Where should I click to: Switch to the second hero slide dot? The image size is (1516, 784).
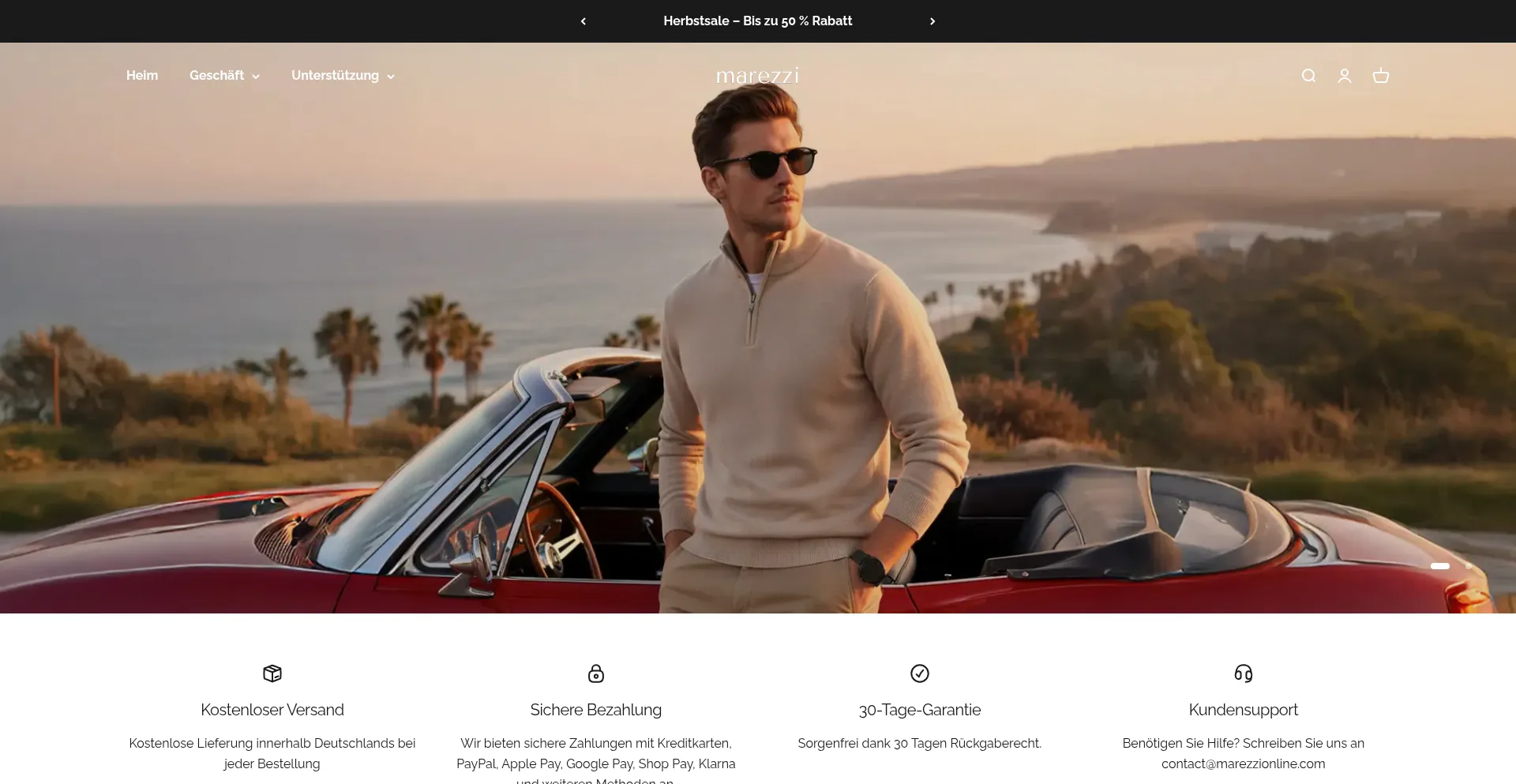[x=1469, y=566]
